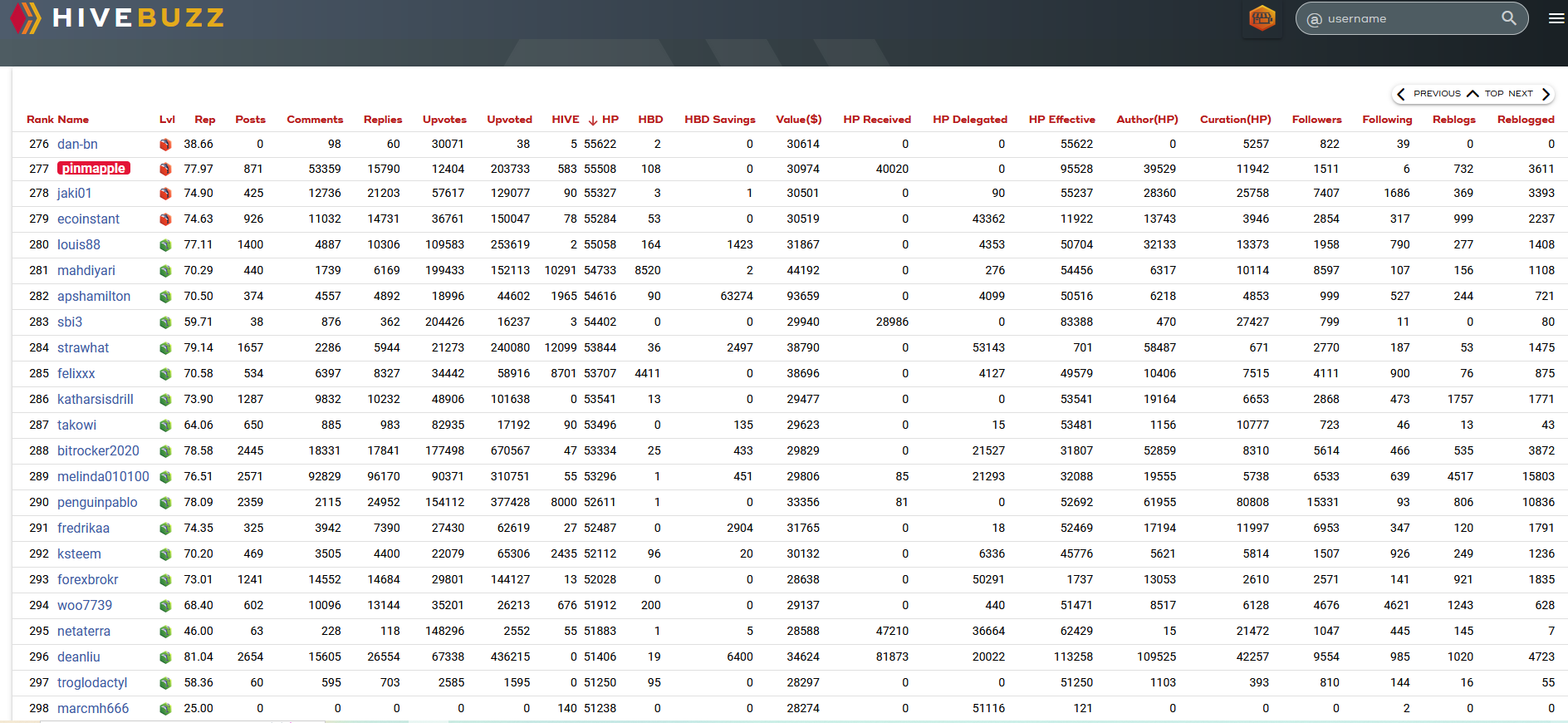Image resolution: width=1568 pixels, height=723 pixels.
Task: Open bitrocker2020's profile link
Action: [98, 451]
